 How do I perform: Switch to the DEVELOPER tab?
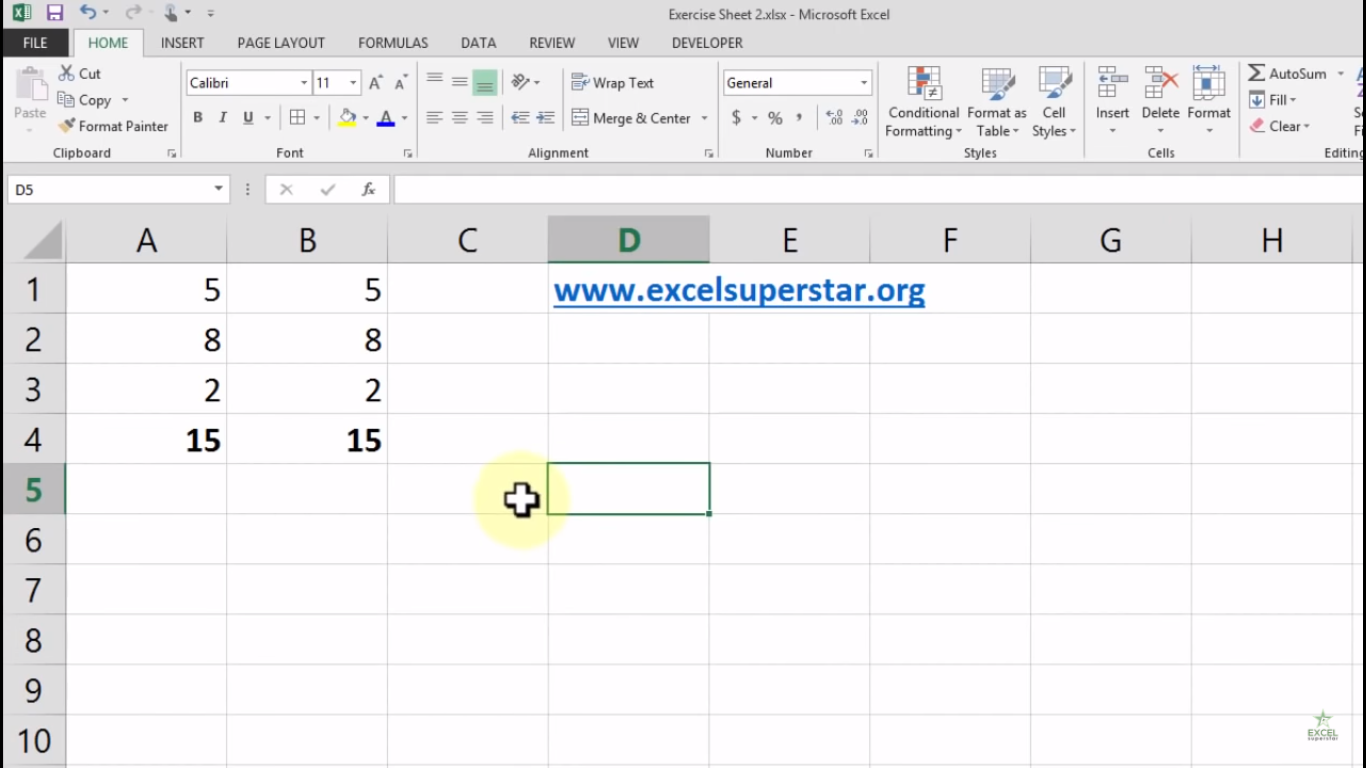(x=707, y=43)
